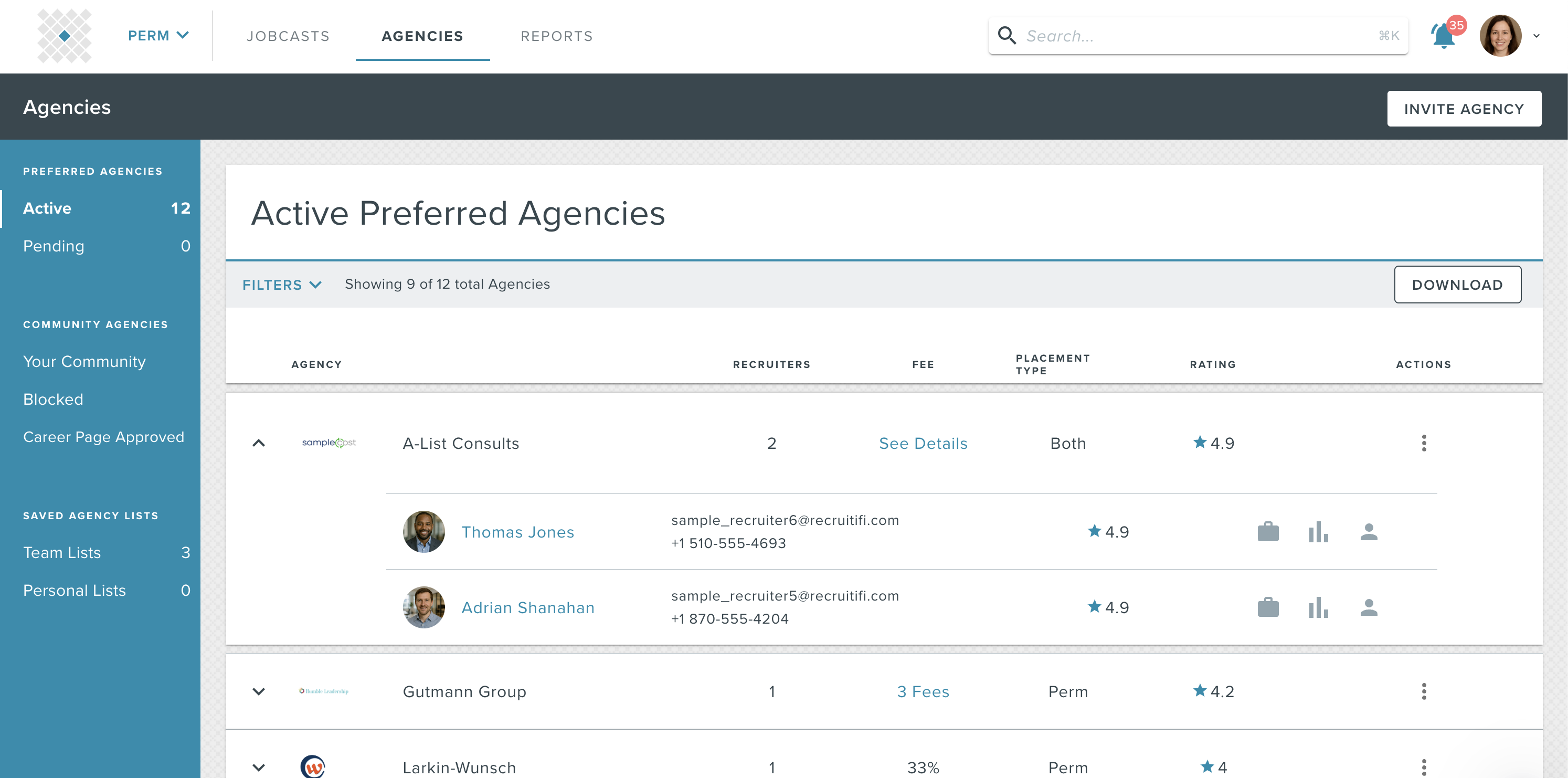Click the briefcase icon for Thomas Jones
Viewport: 1568px width, 778px height.
1268,531
